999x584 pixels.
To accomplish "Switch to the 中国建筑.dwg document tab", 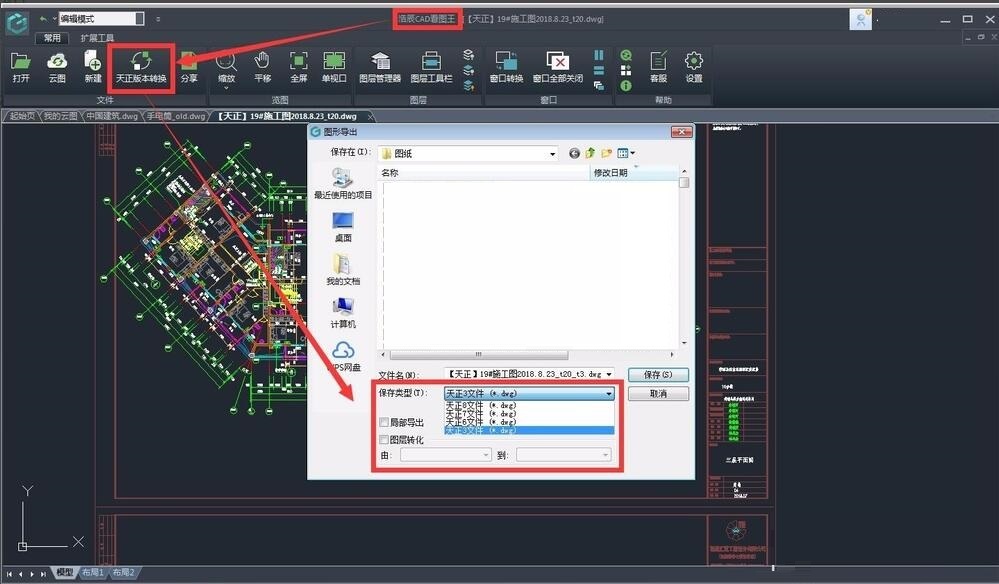I will click(x=111, y=116).
